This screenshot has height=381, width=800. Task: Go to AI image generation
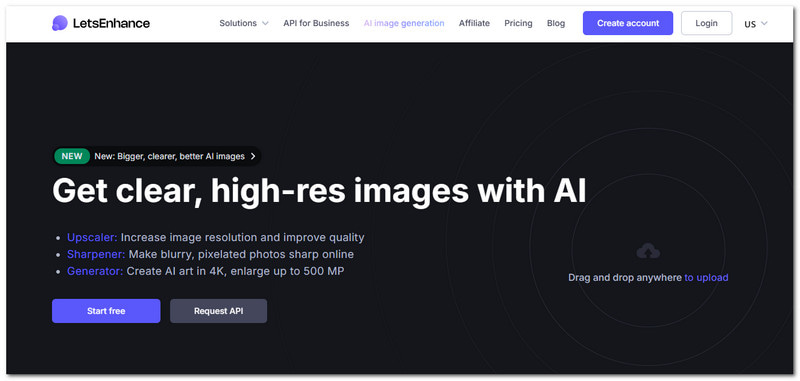(x=404, y=23)
